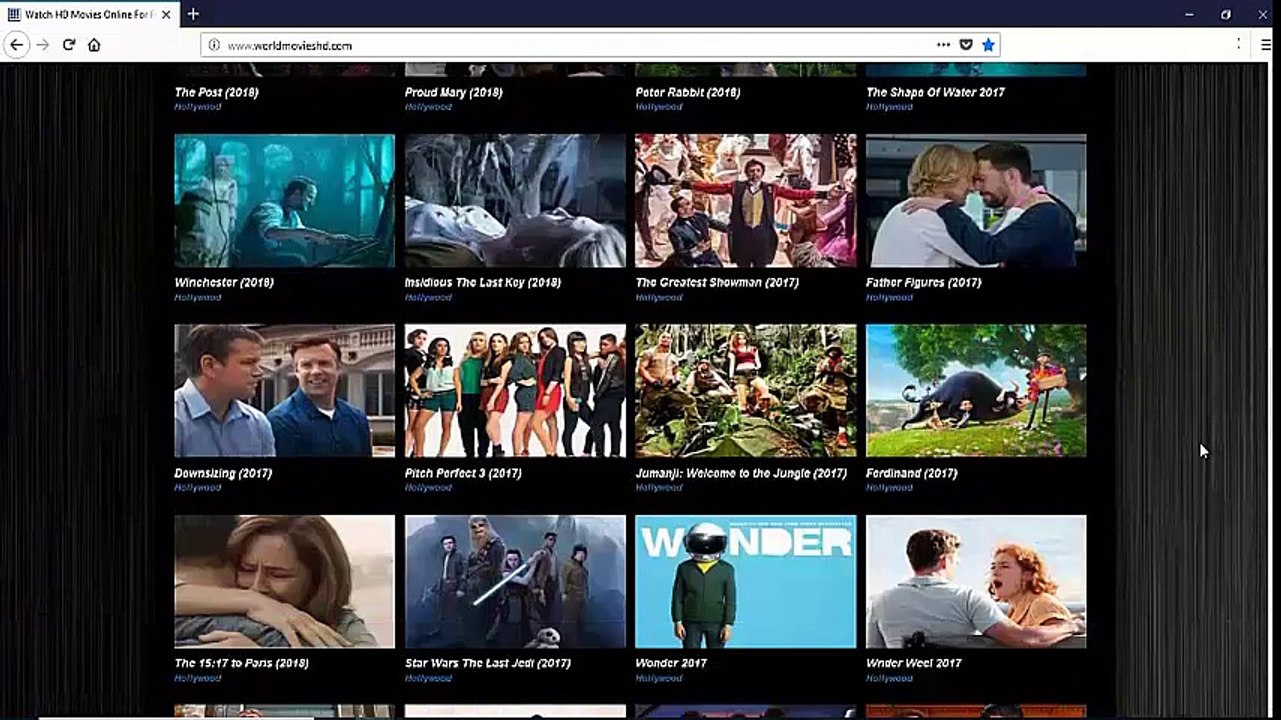1281x720 pixels.
Task: Click the title link The Post (2018)
Action: tap(217, 92)
